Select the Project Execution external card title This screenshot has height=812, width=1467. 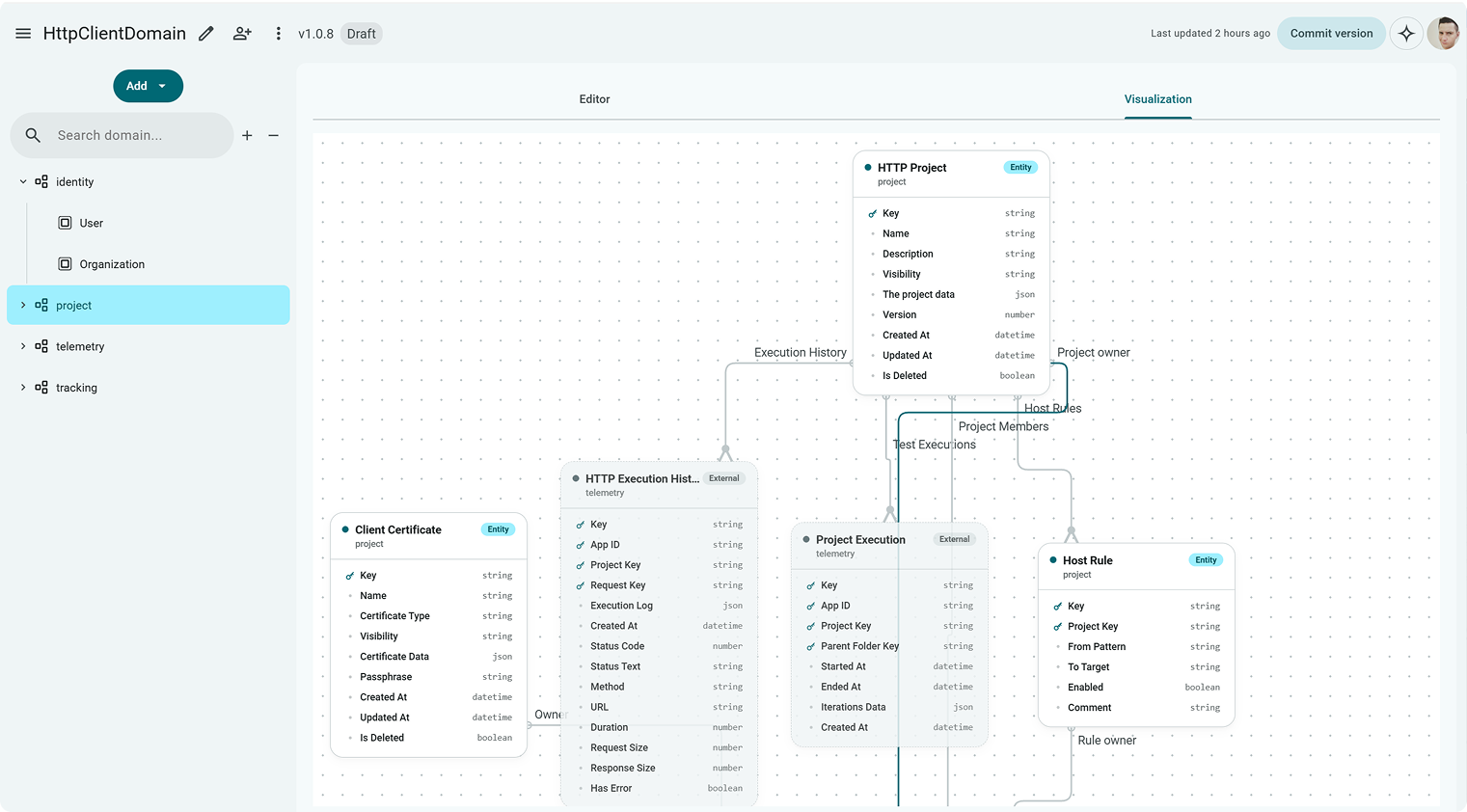(860, 540)
